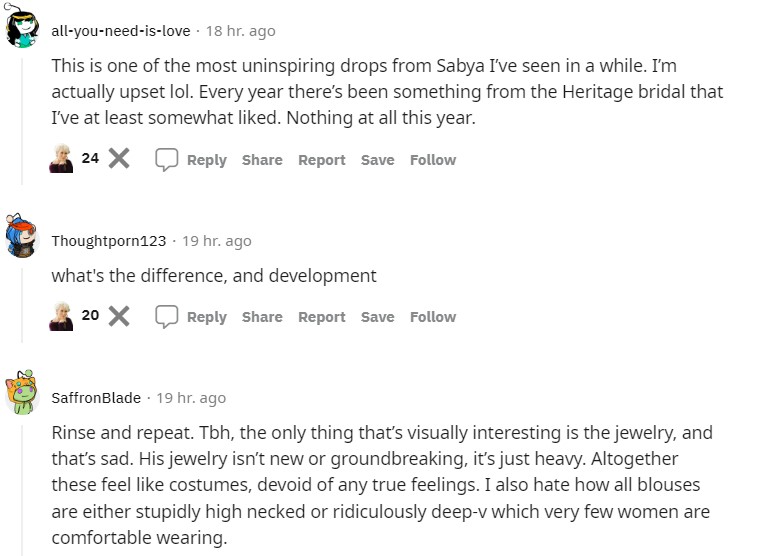Open the '18 hr. ago' timestamp permalink
This screenshot has width=777, height=556.
coord(240,31)
